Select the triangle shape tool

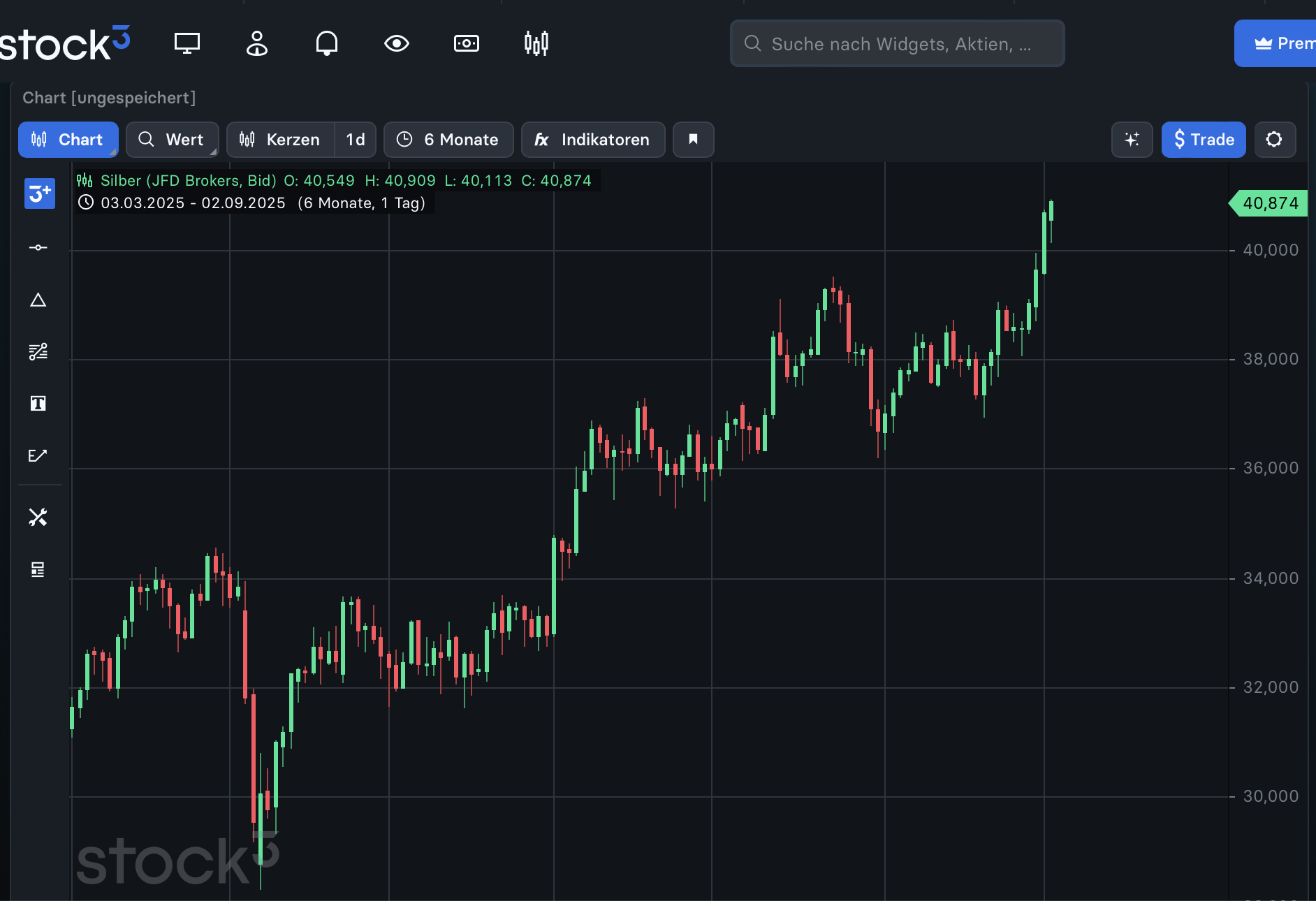click(x=38, y=300)
